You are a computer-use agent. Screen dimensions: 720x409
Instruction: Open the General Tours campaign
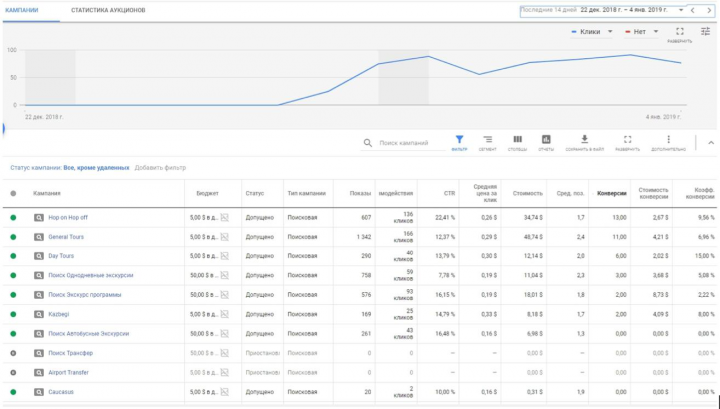[66, 237]
